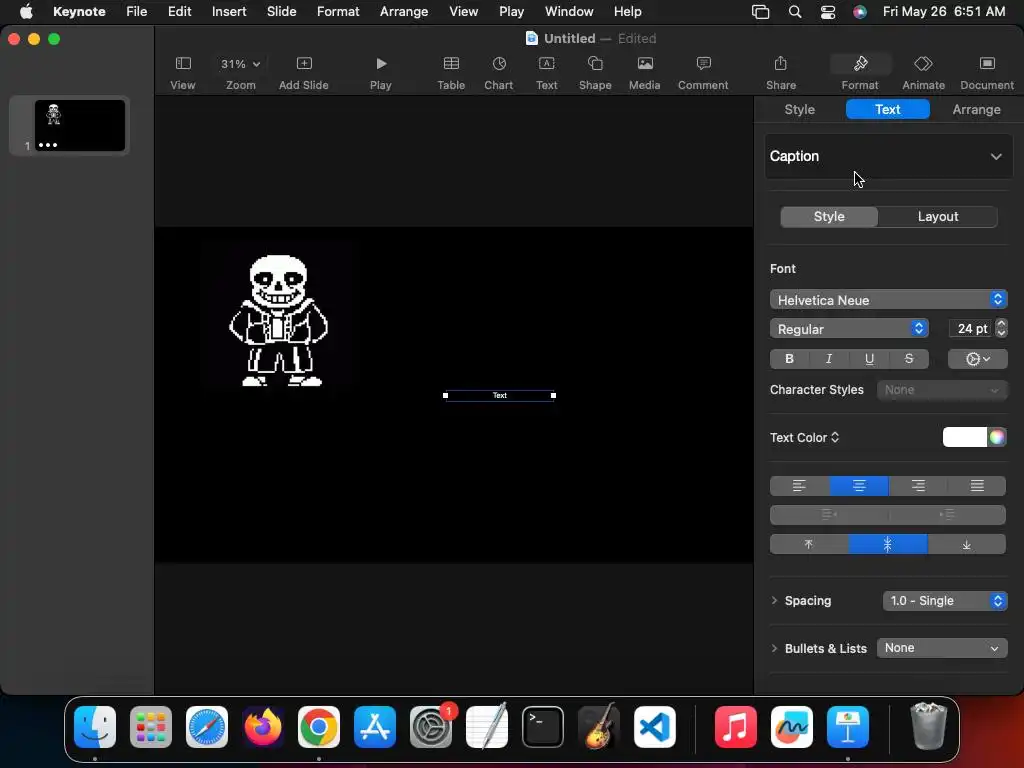The width and height of the screenshot is (1024, 768).
Task: Open the Arrange menu
Action: [404, 12]
